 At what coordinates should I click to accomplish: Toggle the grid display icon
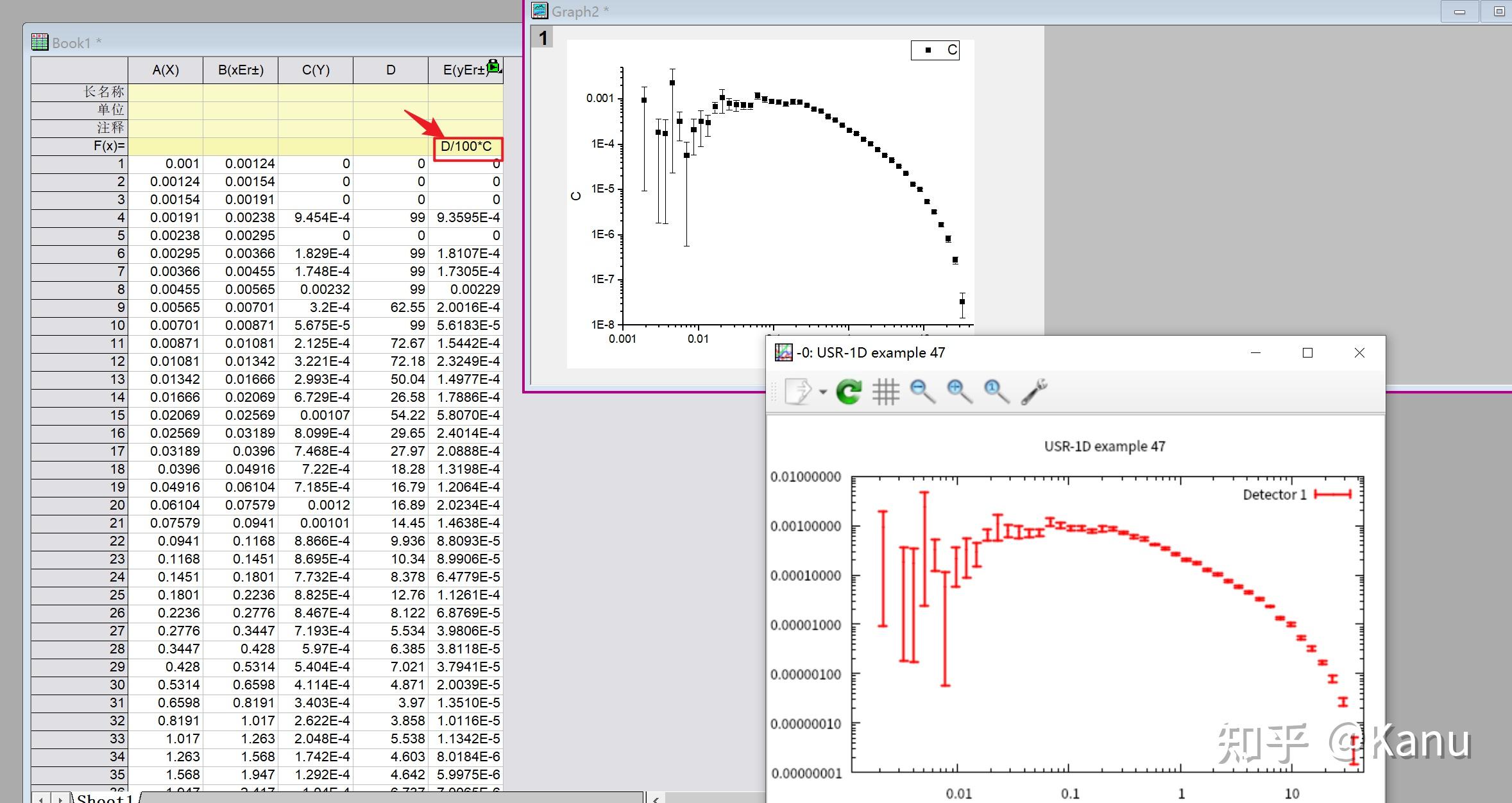coord(886,391)
